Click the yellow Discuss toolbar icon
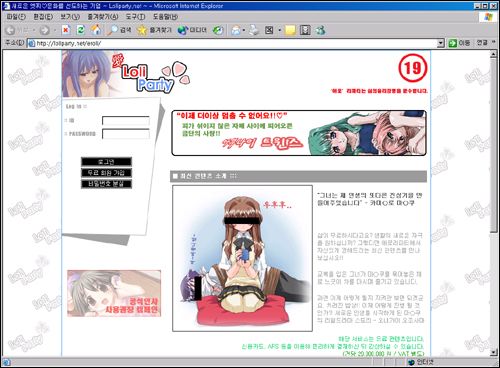This screenshot has width=500, height=368. pyautogui.click(x=290, y=30)
